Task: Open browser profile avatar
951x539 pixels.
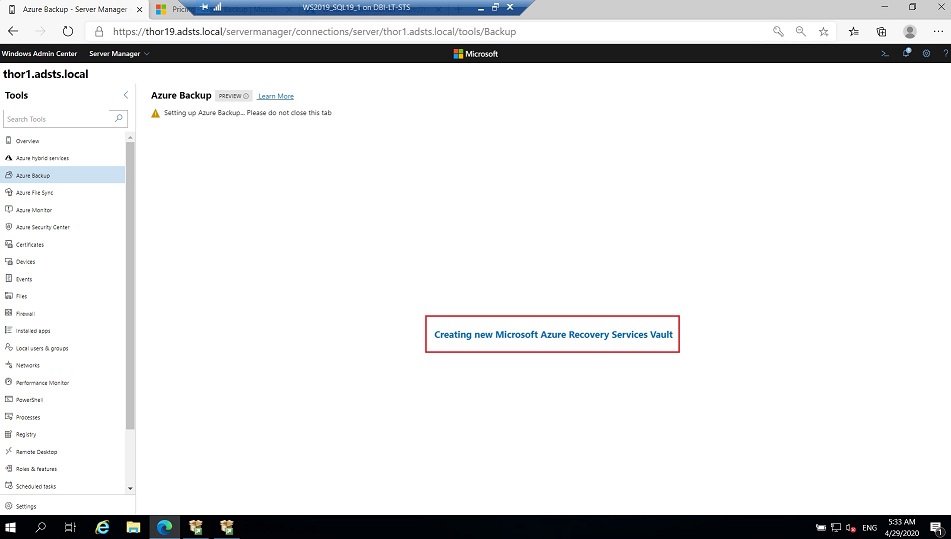Action: 909,32
